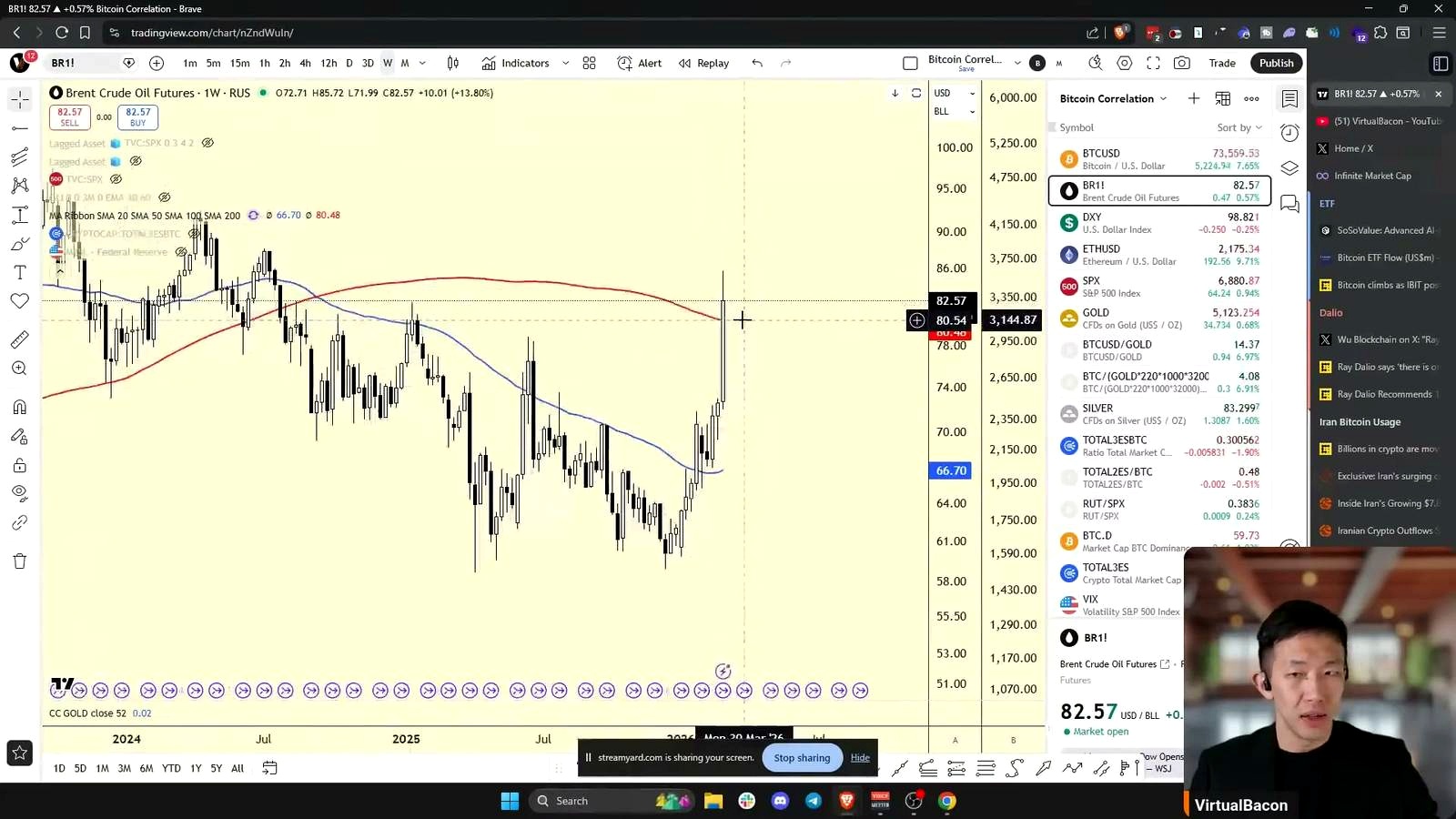Change the BLL unit dropdown
The image size is (1456, 819).
point(955,111)
